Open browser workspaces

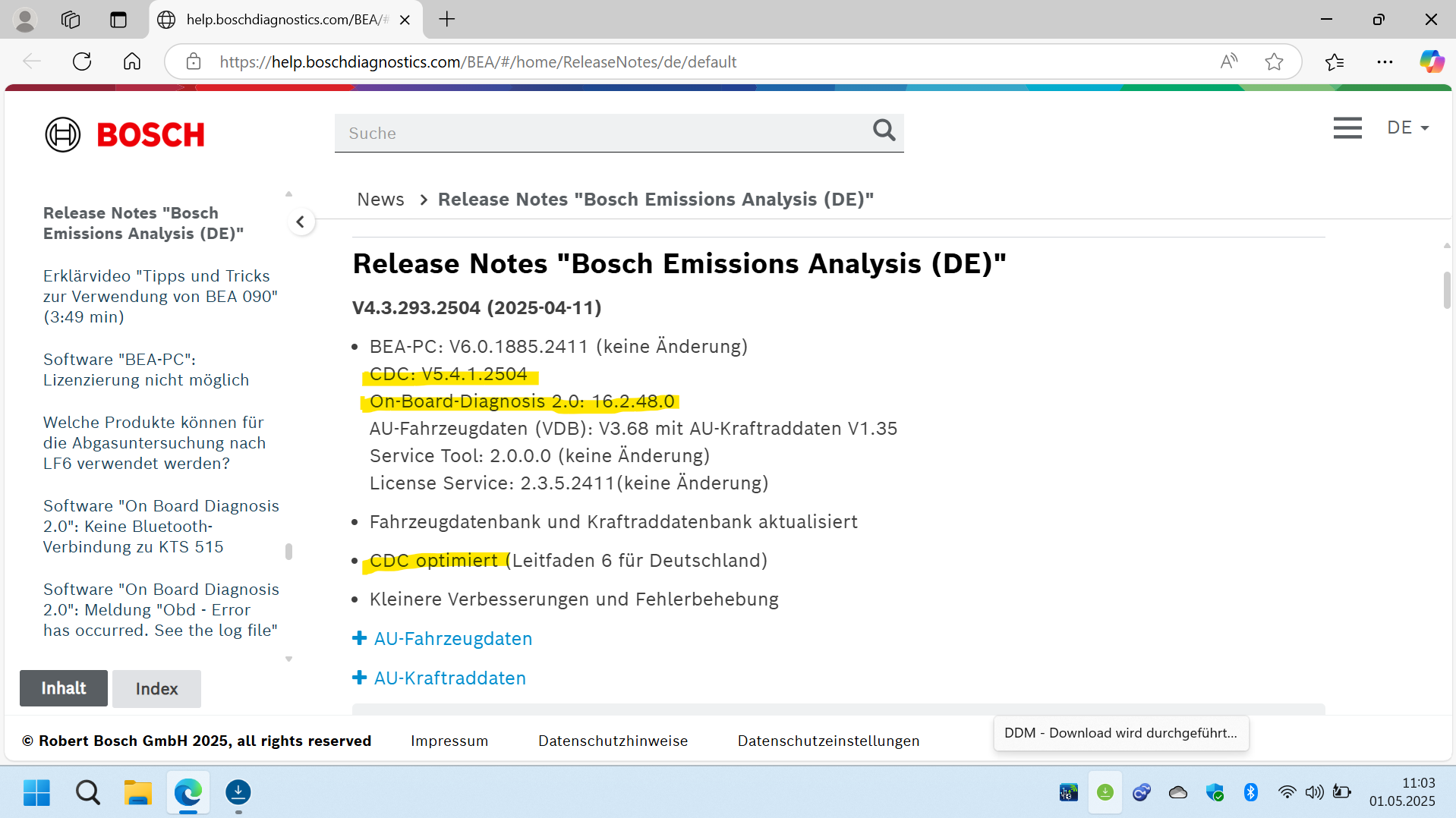(71, 20)
